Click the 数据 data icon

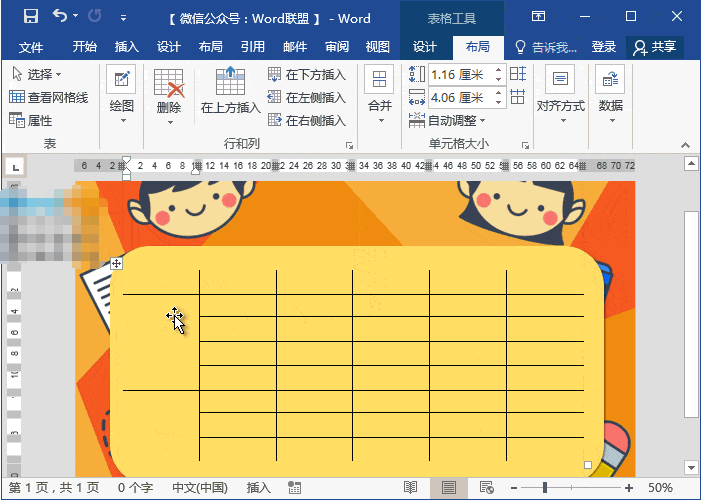(x=610, y=80)
